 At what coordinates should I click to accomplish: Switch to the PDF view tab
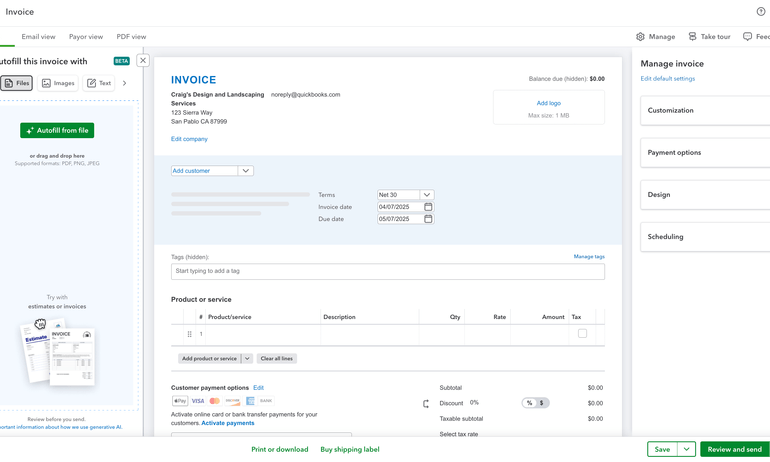tap(131, 37)
